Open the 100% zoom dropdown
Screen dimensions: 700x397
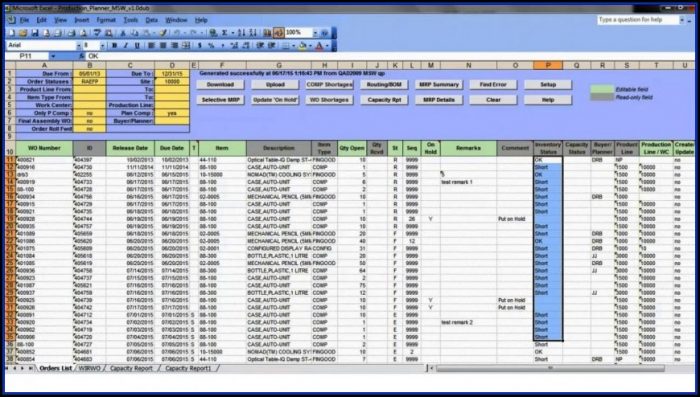tap(315, 33)
